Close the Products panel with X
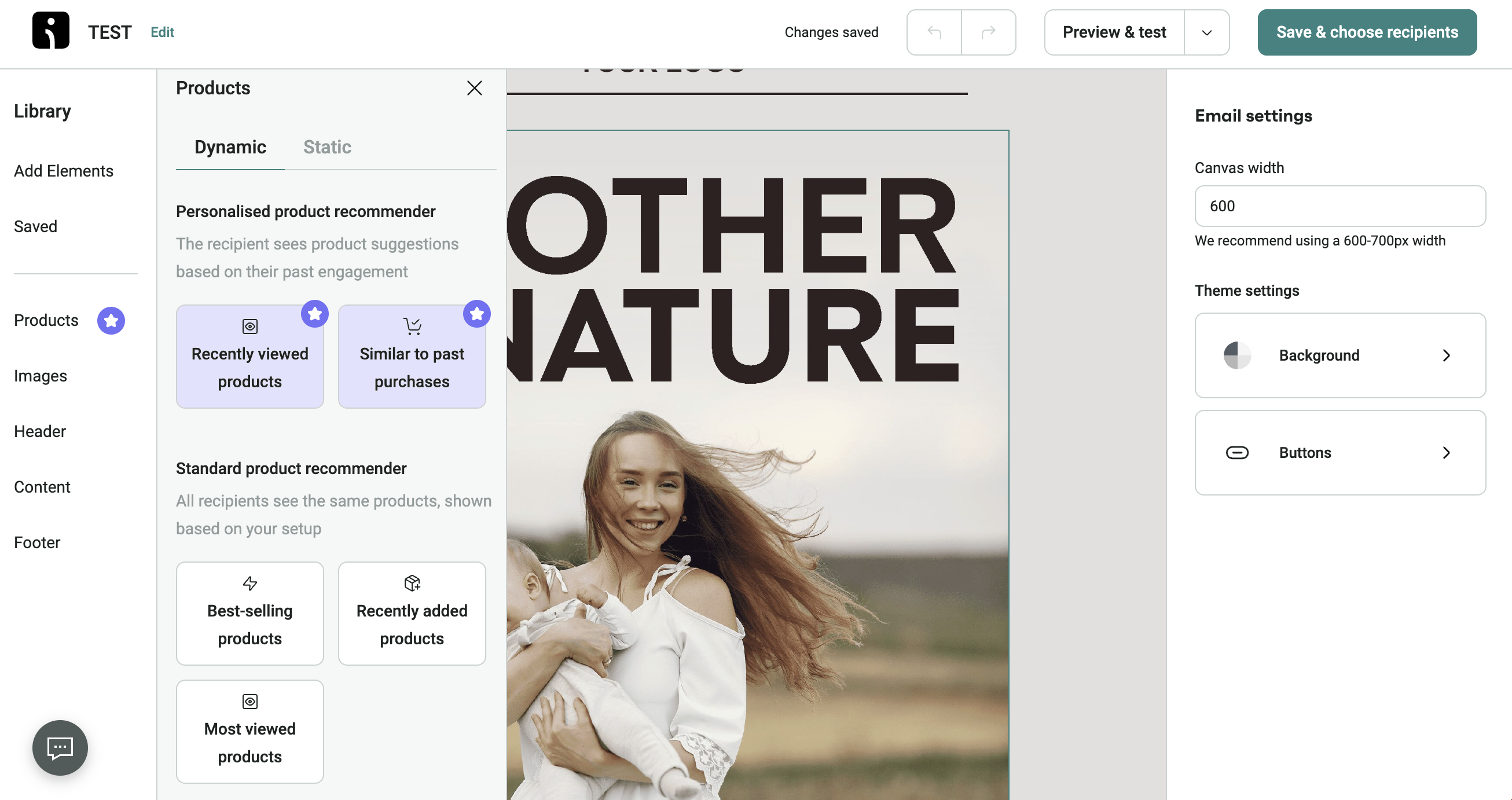The width and height of the screenshot is (1512, 800). pos(474,88)
